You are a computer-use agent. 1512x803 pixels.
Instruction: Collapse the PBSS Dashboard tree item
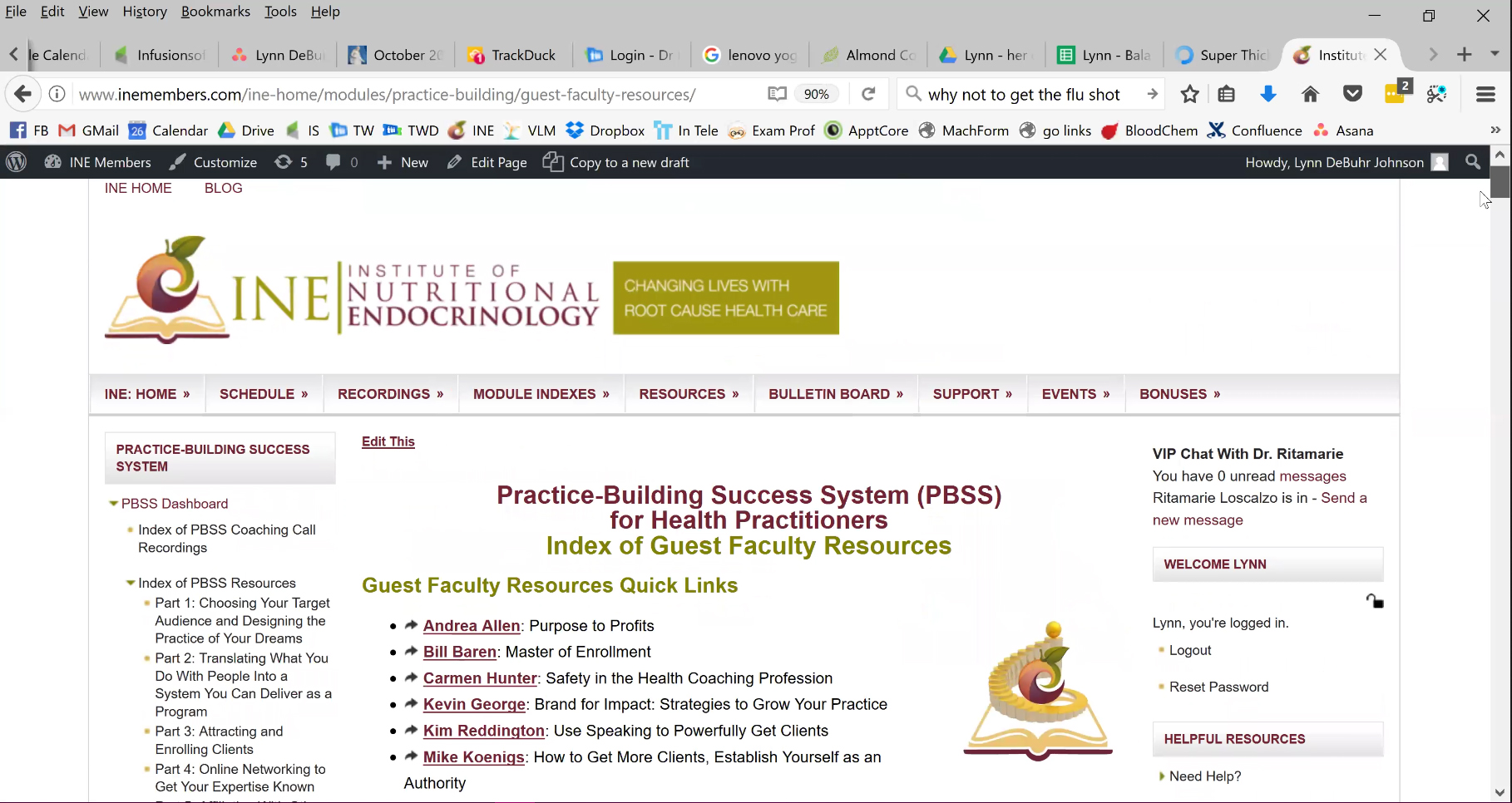coord(113,504)
